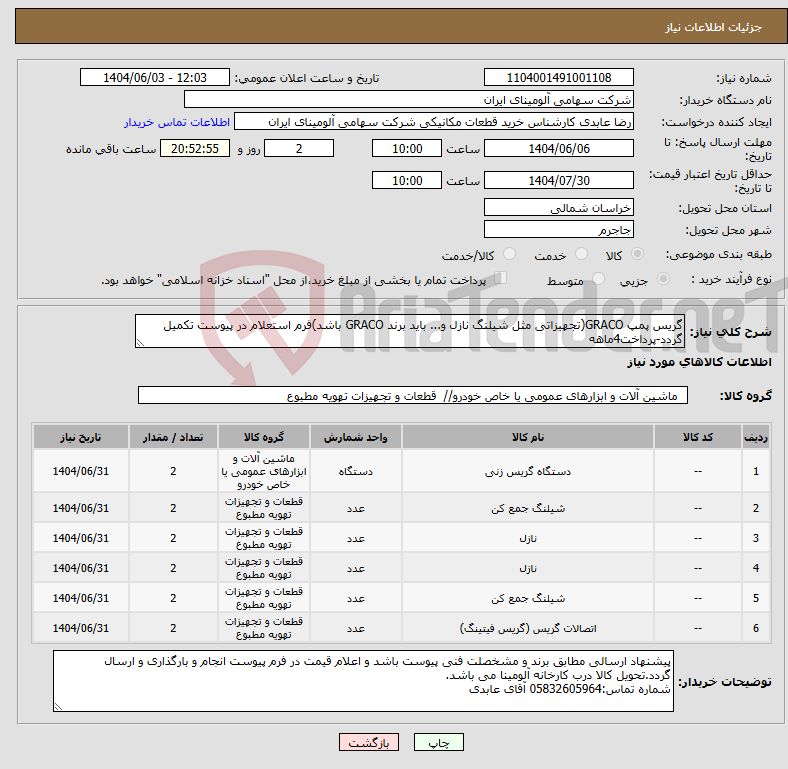
Task: Click the date 1404/06/31 in row 6
Action: point(80,628)
